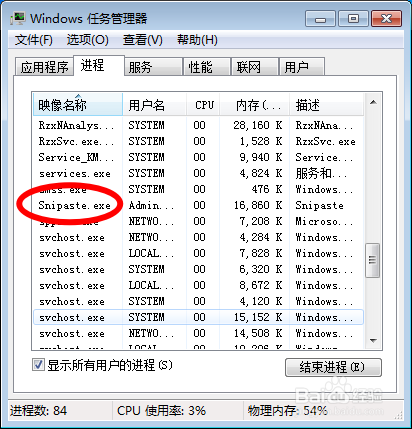Open the 文件(F) menu
This screenshot has width=412, height=429.
point(34,40)
